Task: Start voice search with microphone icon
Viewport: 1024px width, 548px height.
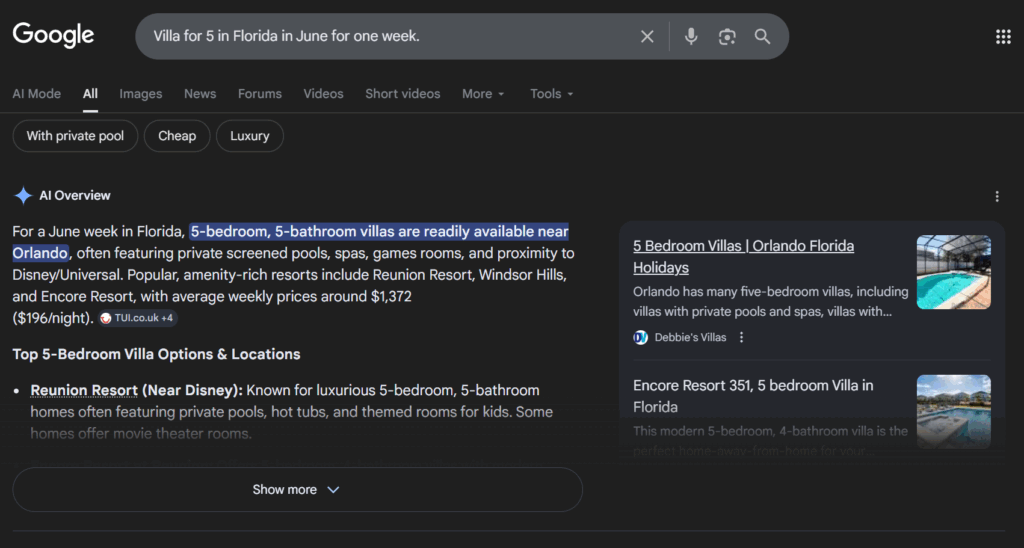Action: click(x=691, y=37)
